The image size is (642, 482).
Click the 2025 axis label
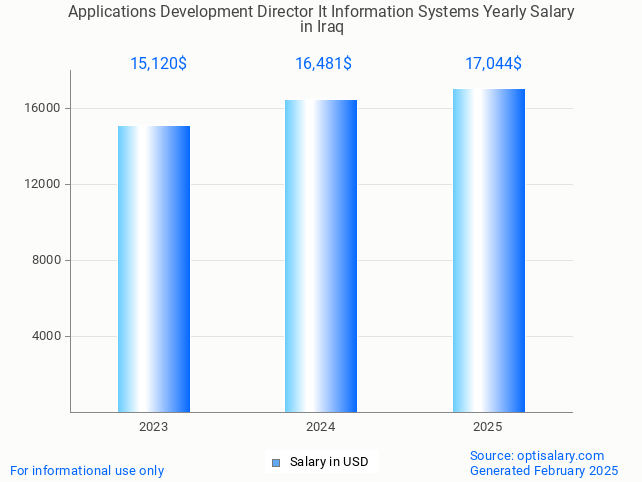point(488,427)
